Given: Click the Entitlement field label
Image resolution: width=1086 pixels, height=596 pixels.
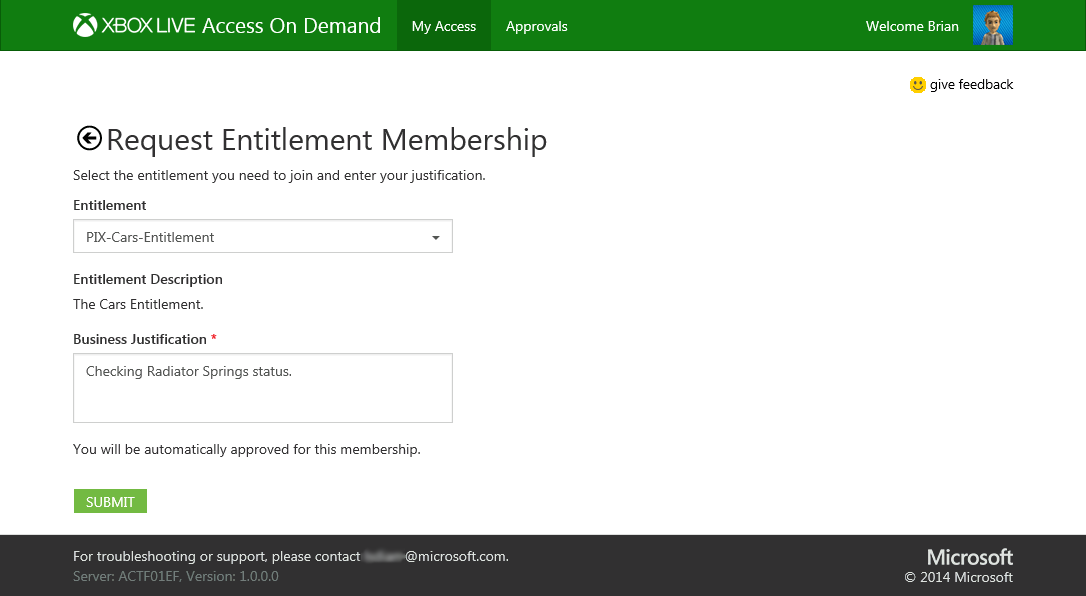Looking at the screenshot, I should 109,205.
